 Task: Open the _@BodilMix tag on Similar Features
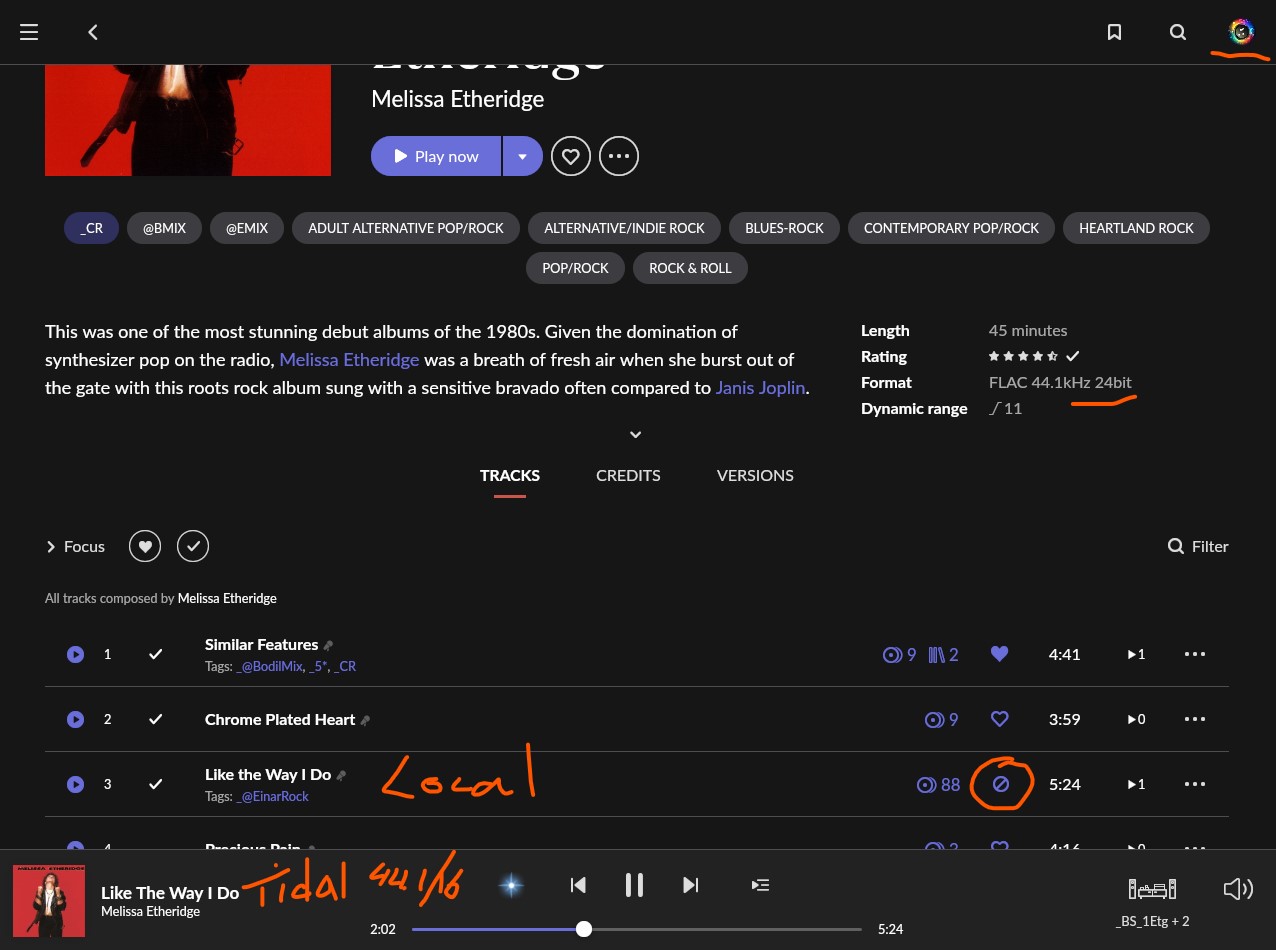pyautogui.click(x=269, y=666)
